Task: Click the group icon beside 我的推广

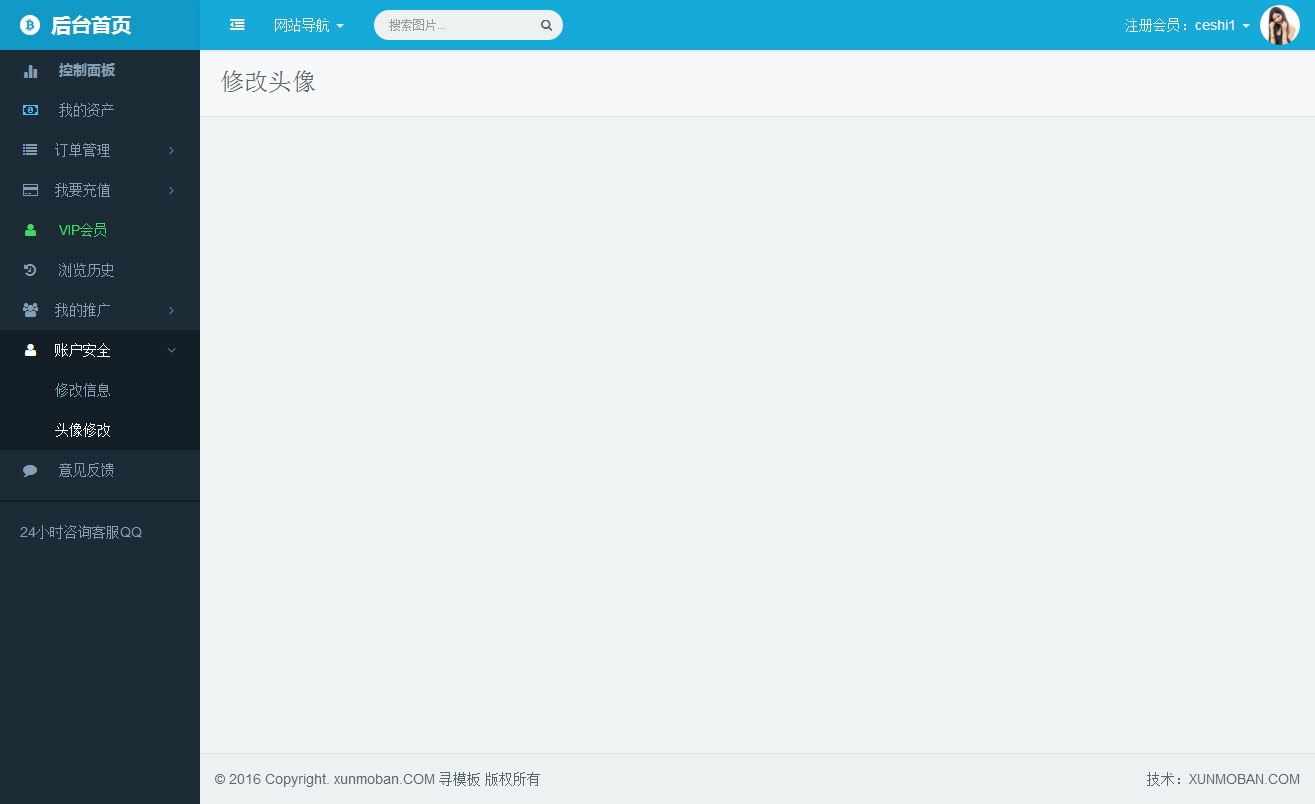Action: pos(30,310)
